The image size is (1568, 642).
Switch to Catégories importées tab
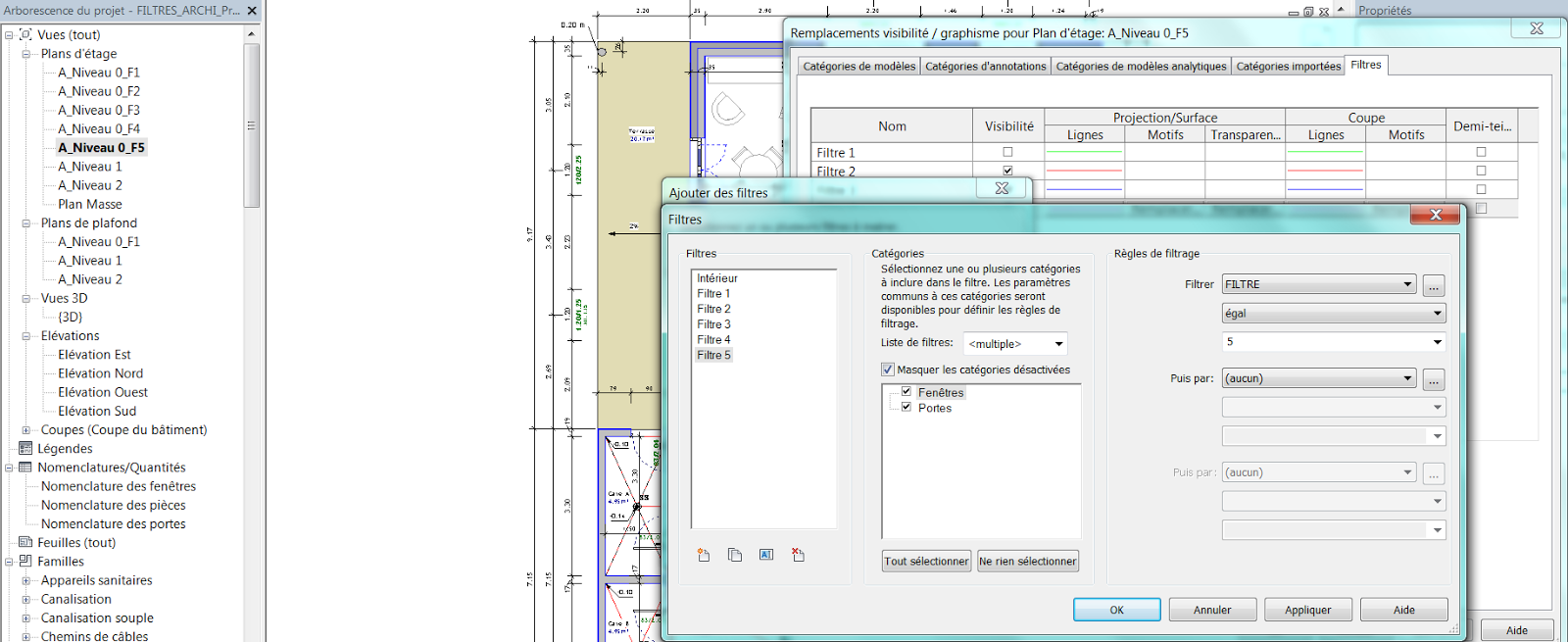tap(1288, 66)
